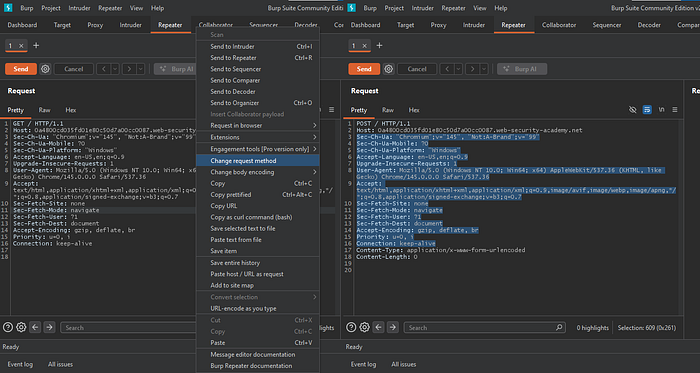Toggle crossed-eye visibility icon in right Request panel
This screenshot has width=700, height=373.
click(633, 110)
